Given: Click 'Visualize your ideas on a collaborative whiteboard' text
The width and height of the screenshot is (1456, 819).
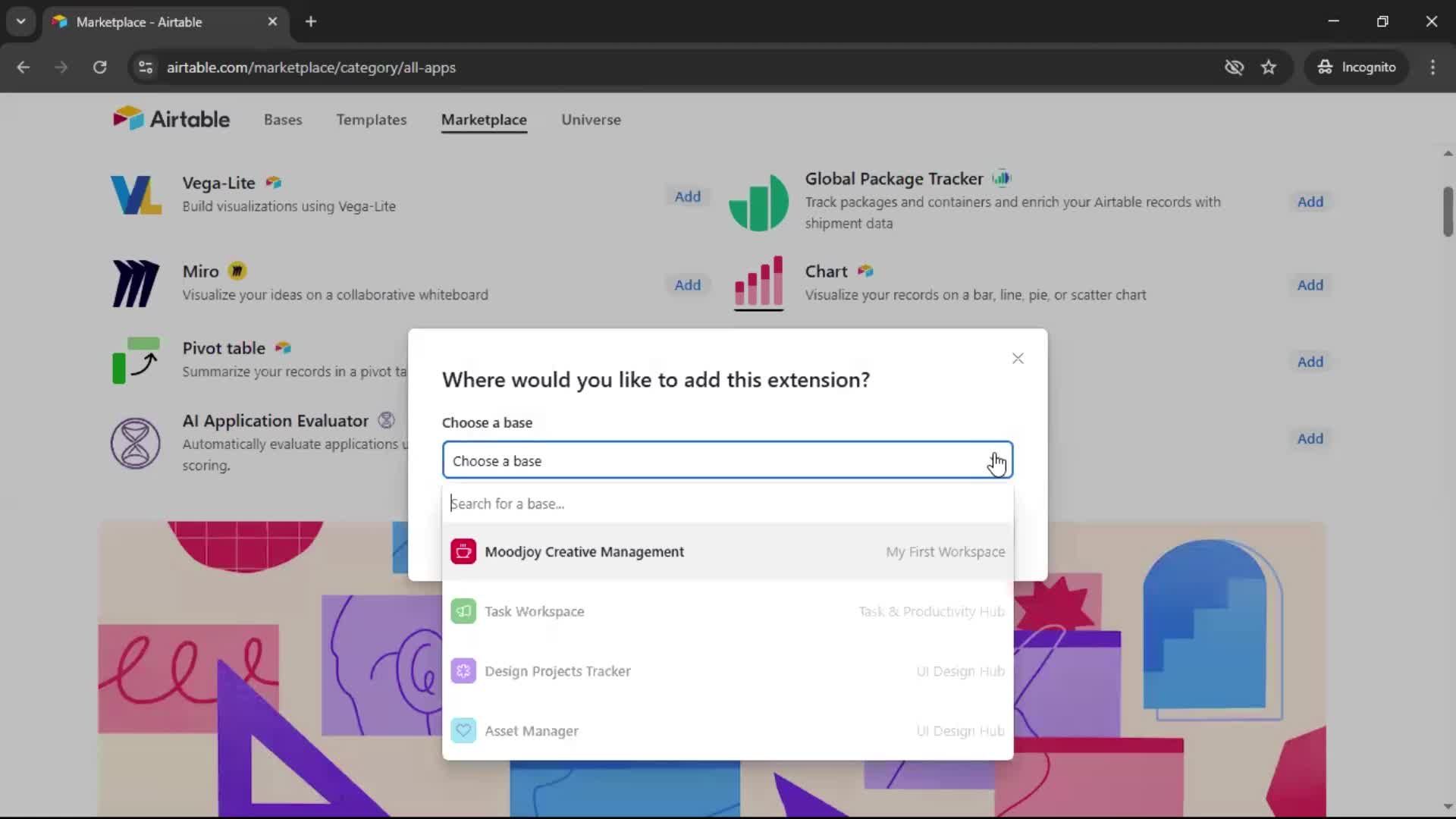Looking at the screenshot, I should tap(335, 295).
